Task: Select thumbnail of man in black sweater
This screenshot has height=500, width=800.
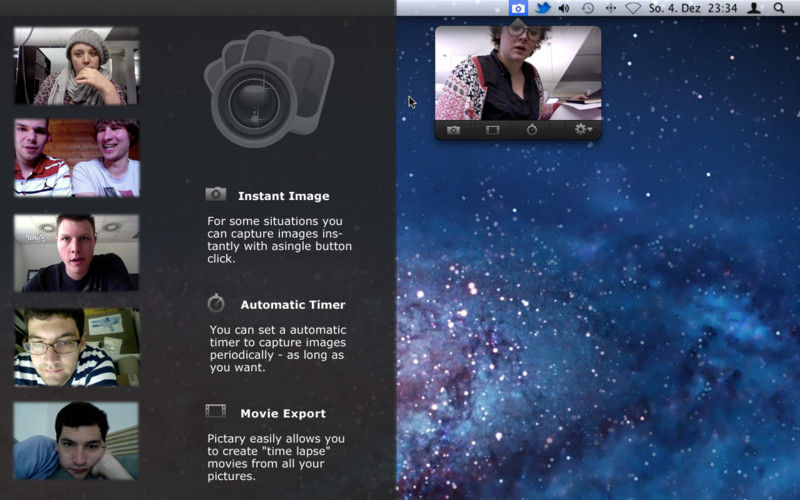Action: pyautogui.click(x=76, y=253)
